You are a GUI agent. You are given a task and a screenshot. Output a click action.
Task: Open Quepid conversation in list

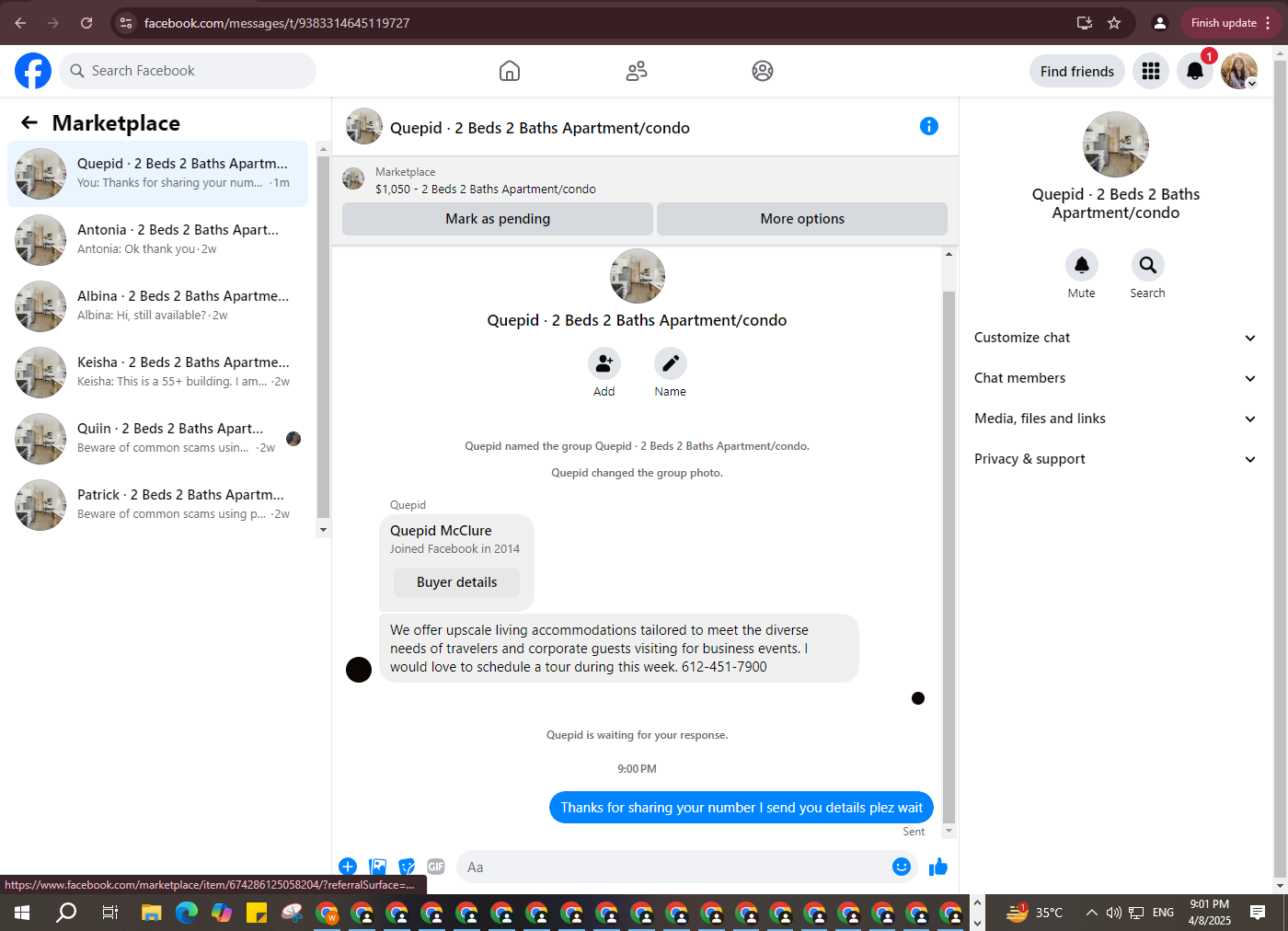point(158,174)
